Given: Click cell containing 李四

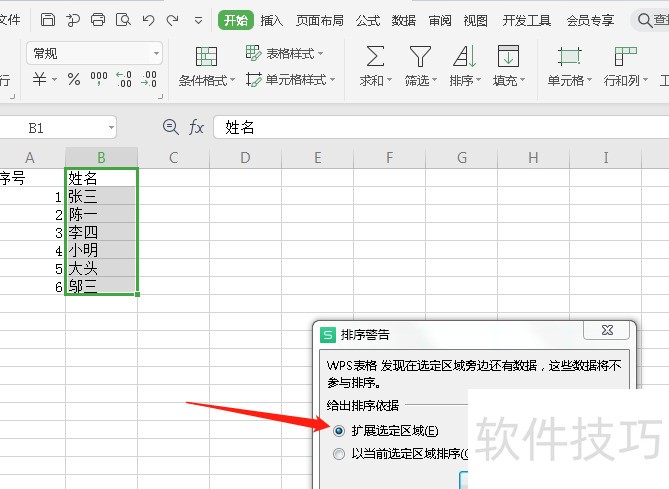Looking at the screenshot, I should point(102,232).
